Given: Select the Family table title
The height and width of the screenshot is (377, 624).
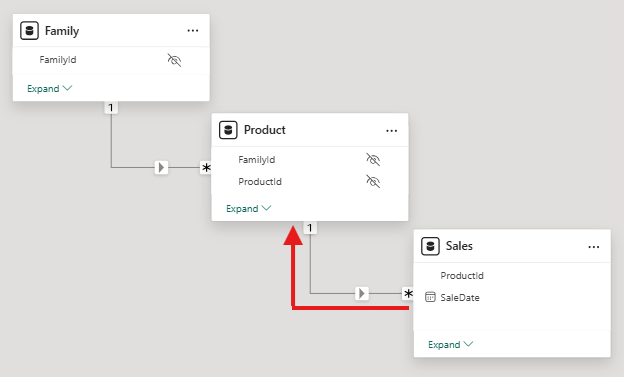Looking at the screenshot, I should tap(62, 31).
